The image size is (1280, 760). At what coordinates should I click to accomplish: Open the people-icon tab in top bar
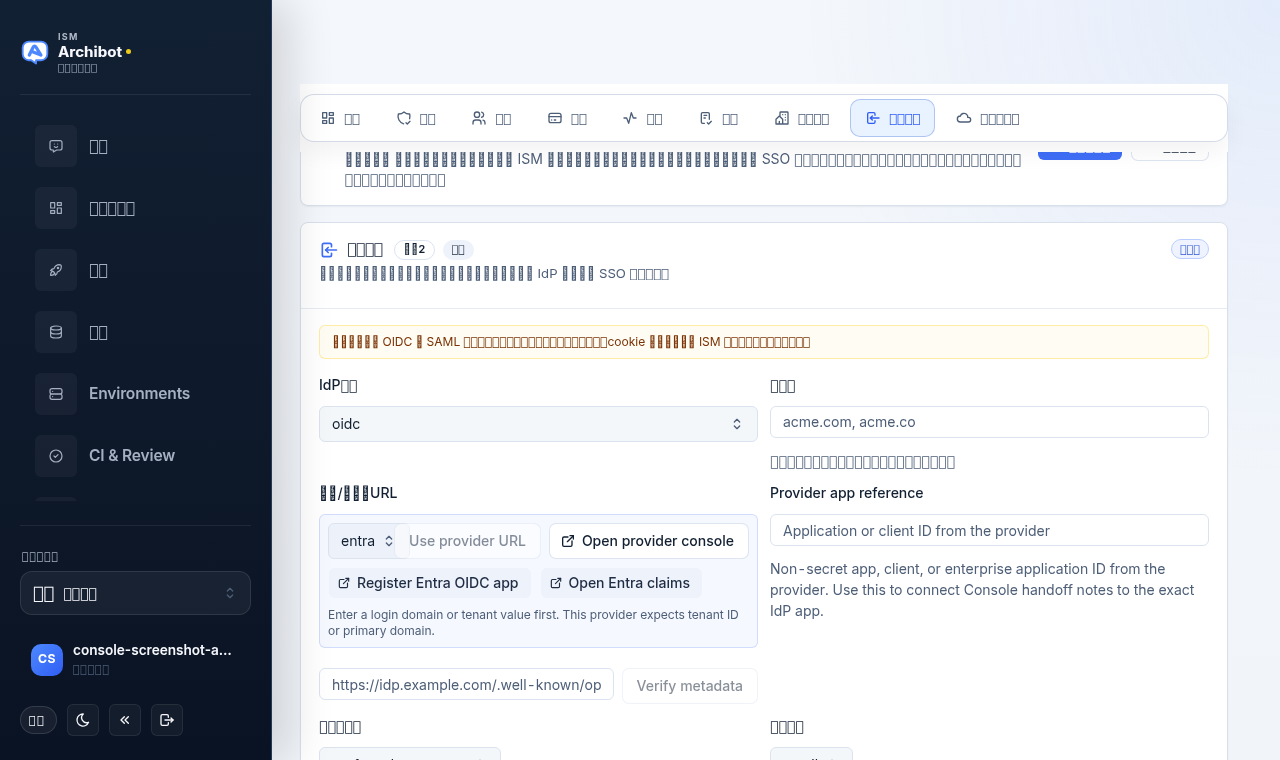pos(491,118)
